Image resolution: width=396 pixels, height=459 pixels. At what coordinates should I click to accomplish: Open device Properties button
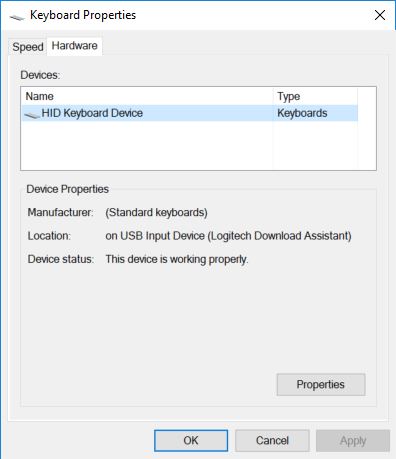321,384
